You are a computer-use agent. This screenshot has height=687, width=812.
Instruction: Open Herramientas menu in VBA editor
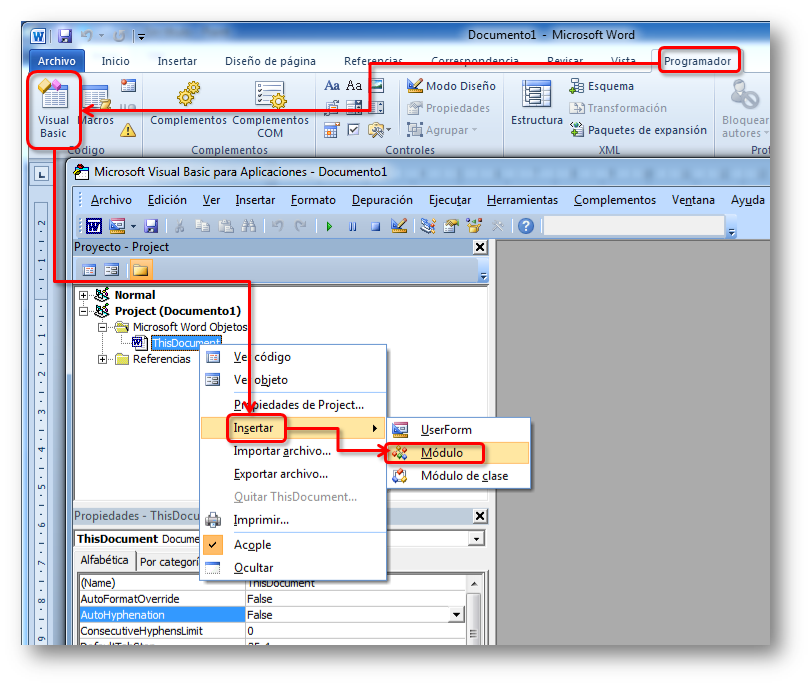523,200
